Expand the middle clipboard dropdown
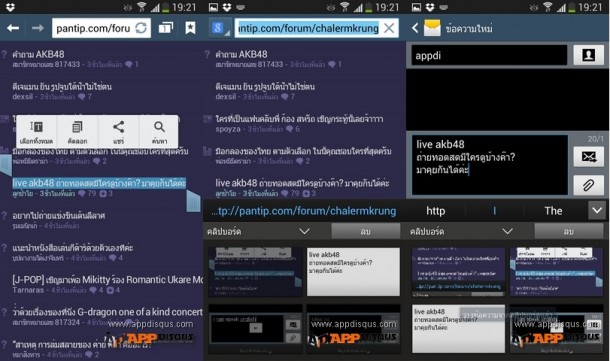This screenshot has width=610, height=361. click(x=305, y=231)
